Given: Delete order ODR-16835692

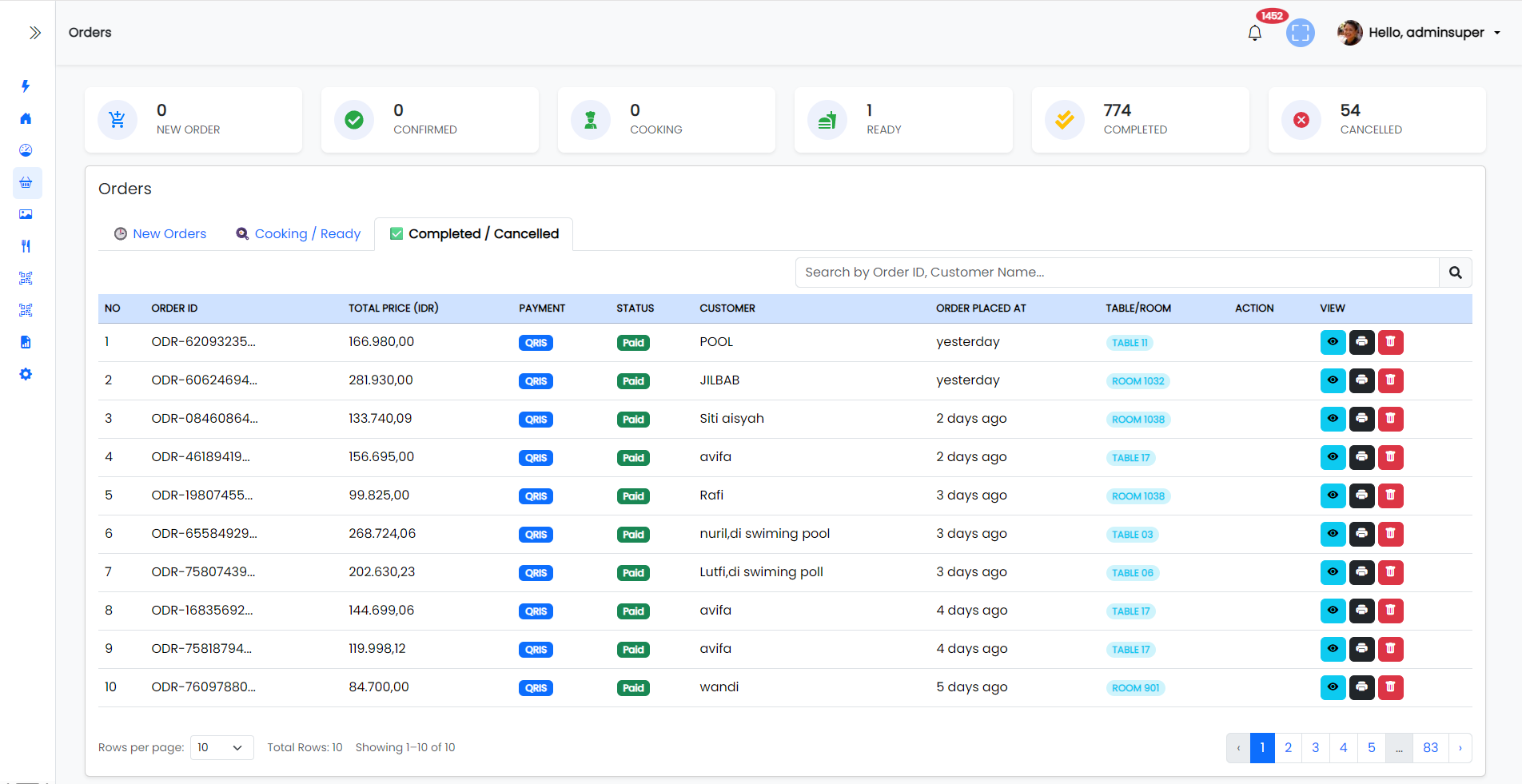Looking at the screenshot, I should pos(1391,611).
